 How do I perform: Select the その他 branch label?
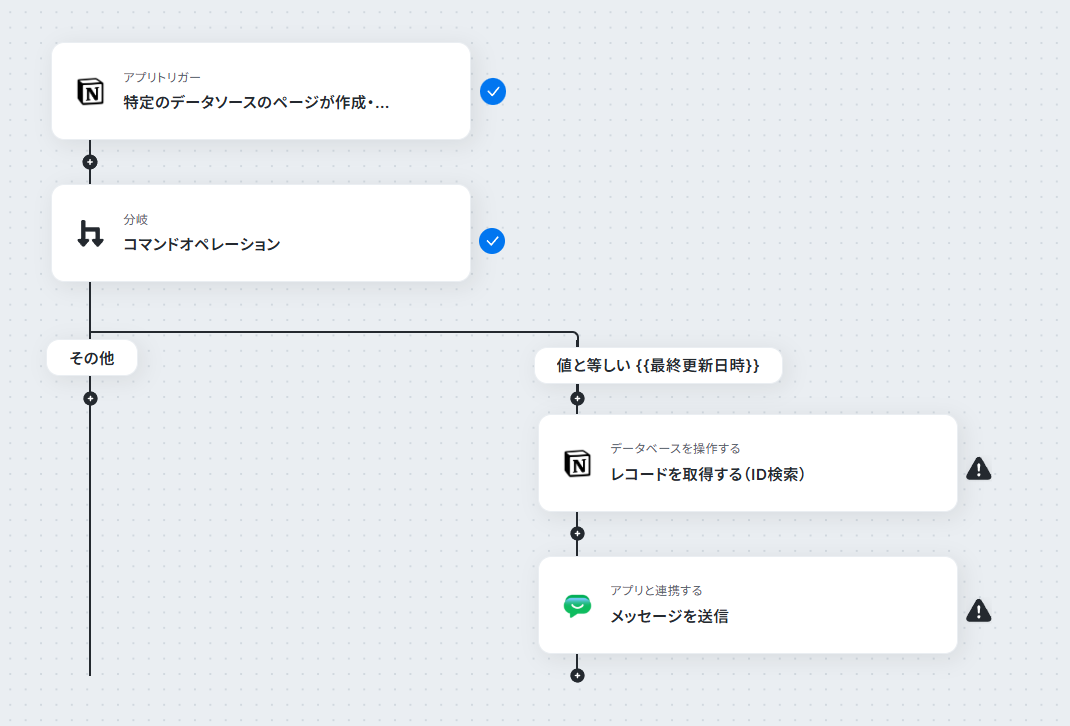click(x=92, y=358)
